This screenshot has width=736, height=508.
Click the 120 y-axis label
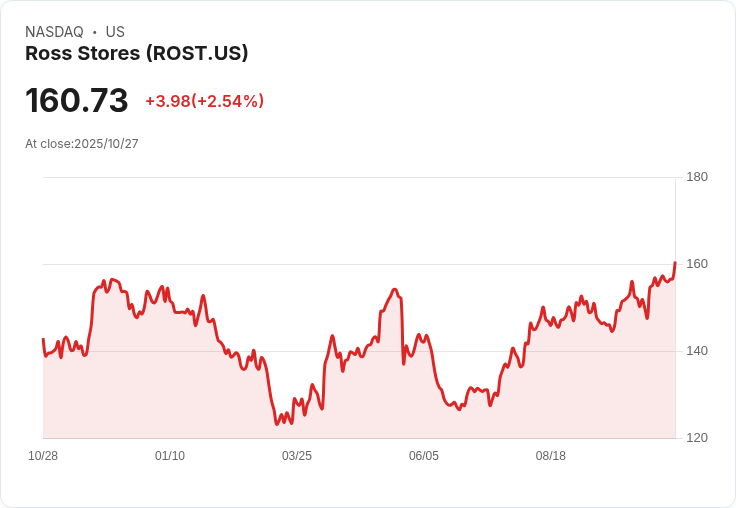pos(697,438)
